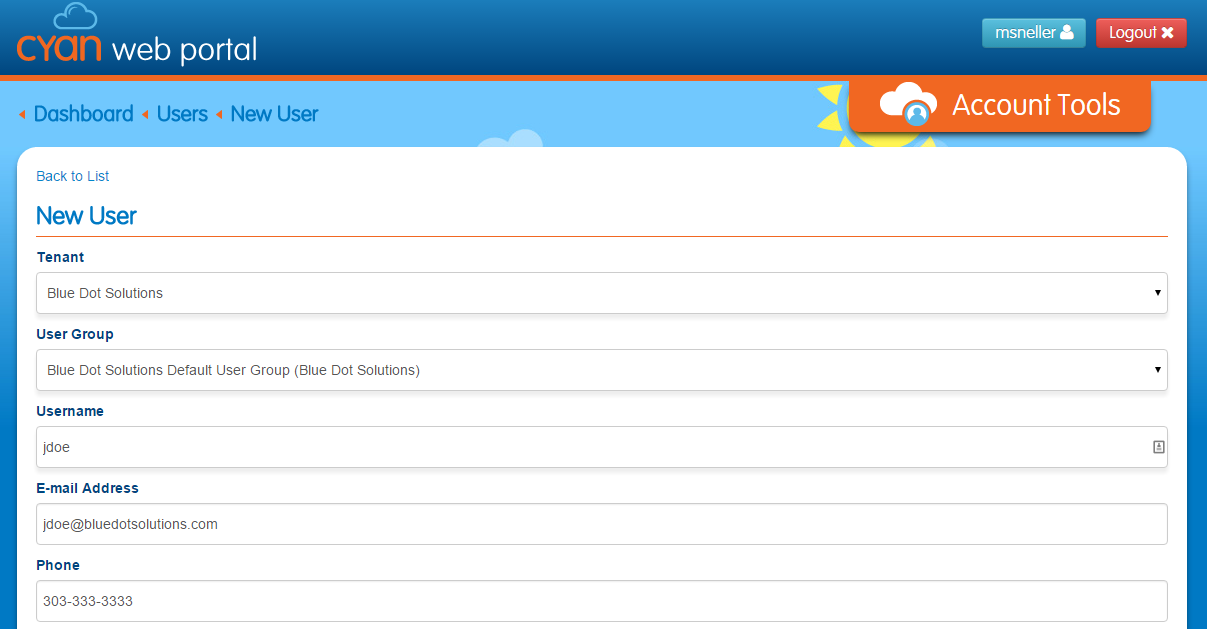Open the Tenant dropdown

(600, 293)
